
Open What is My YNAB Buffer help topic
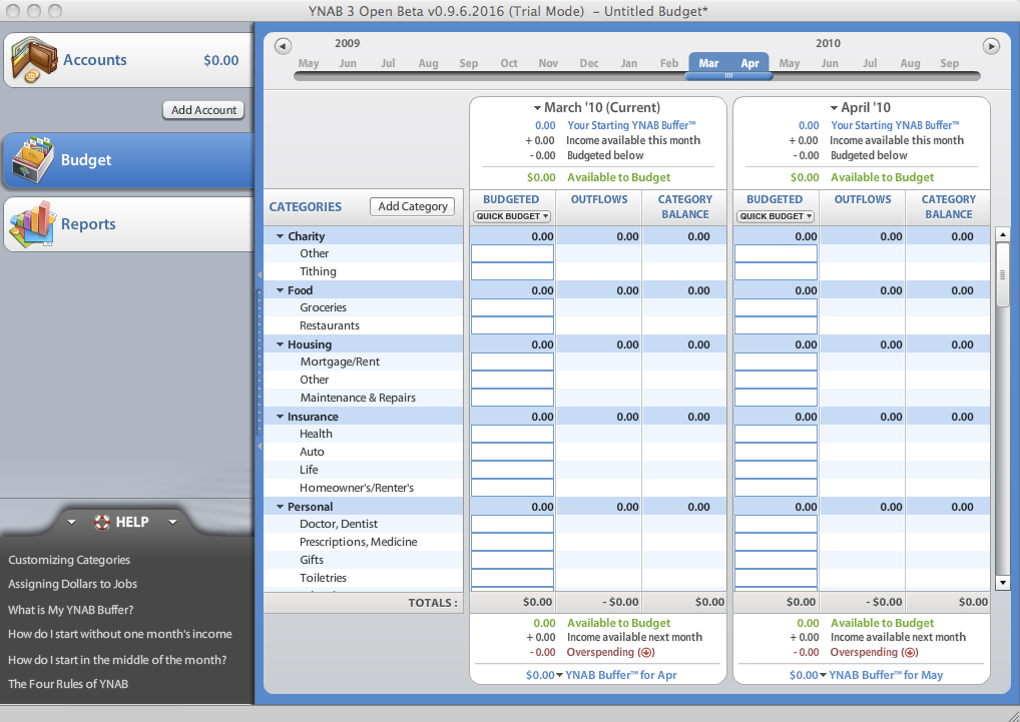tap(70, 610)
